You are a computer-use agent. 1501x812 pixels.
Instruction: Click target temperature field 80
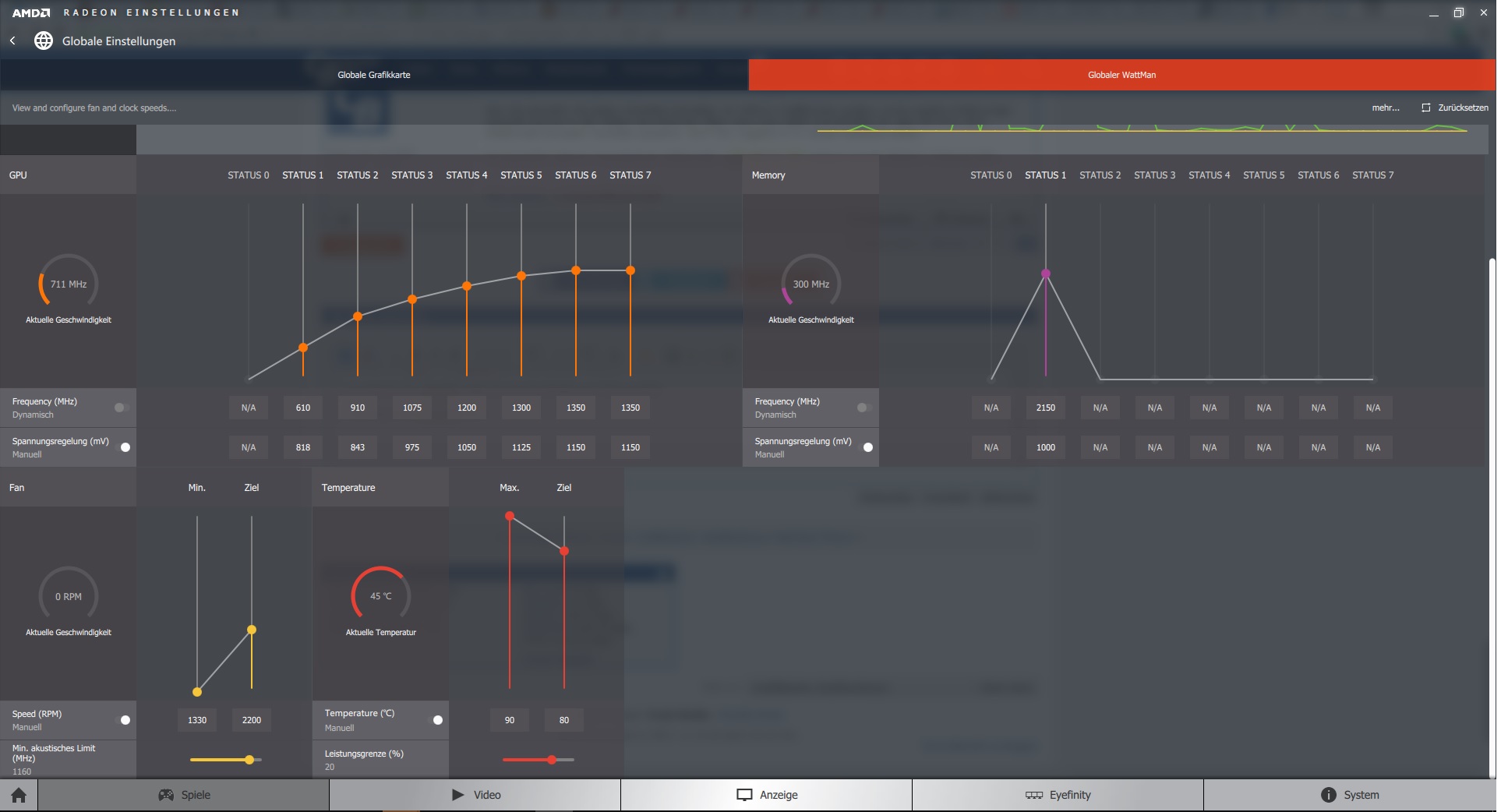564,720
